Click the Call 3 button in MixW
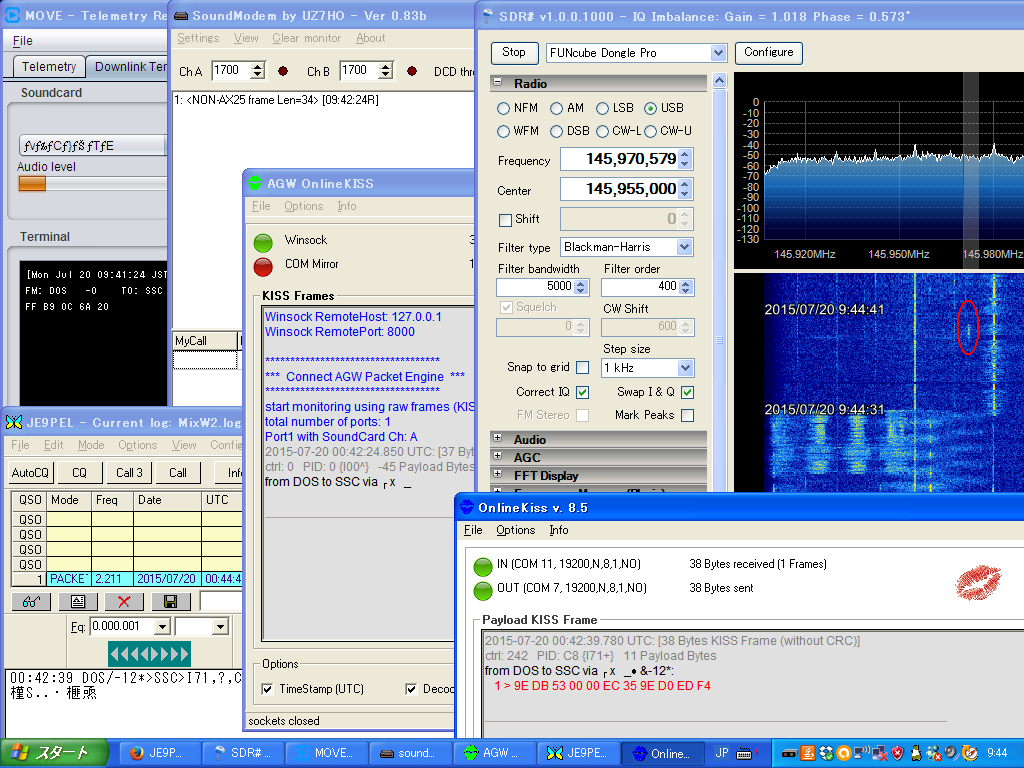1024x768 pixels. tap(129, 472)
